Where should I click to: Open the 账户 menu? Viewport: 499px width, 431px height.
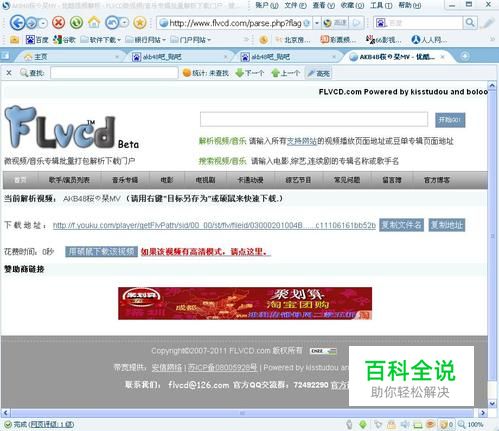(x=267, y=5)
